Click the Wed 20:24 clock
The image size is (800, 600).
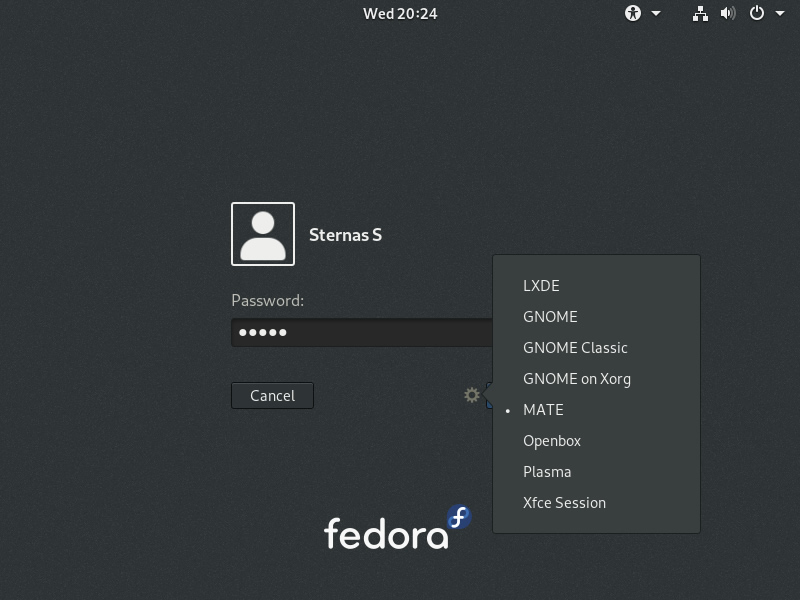[400, 14]
